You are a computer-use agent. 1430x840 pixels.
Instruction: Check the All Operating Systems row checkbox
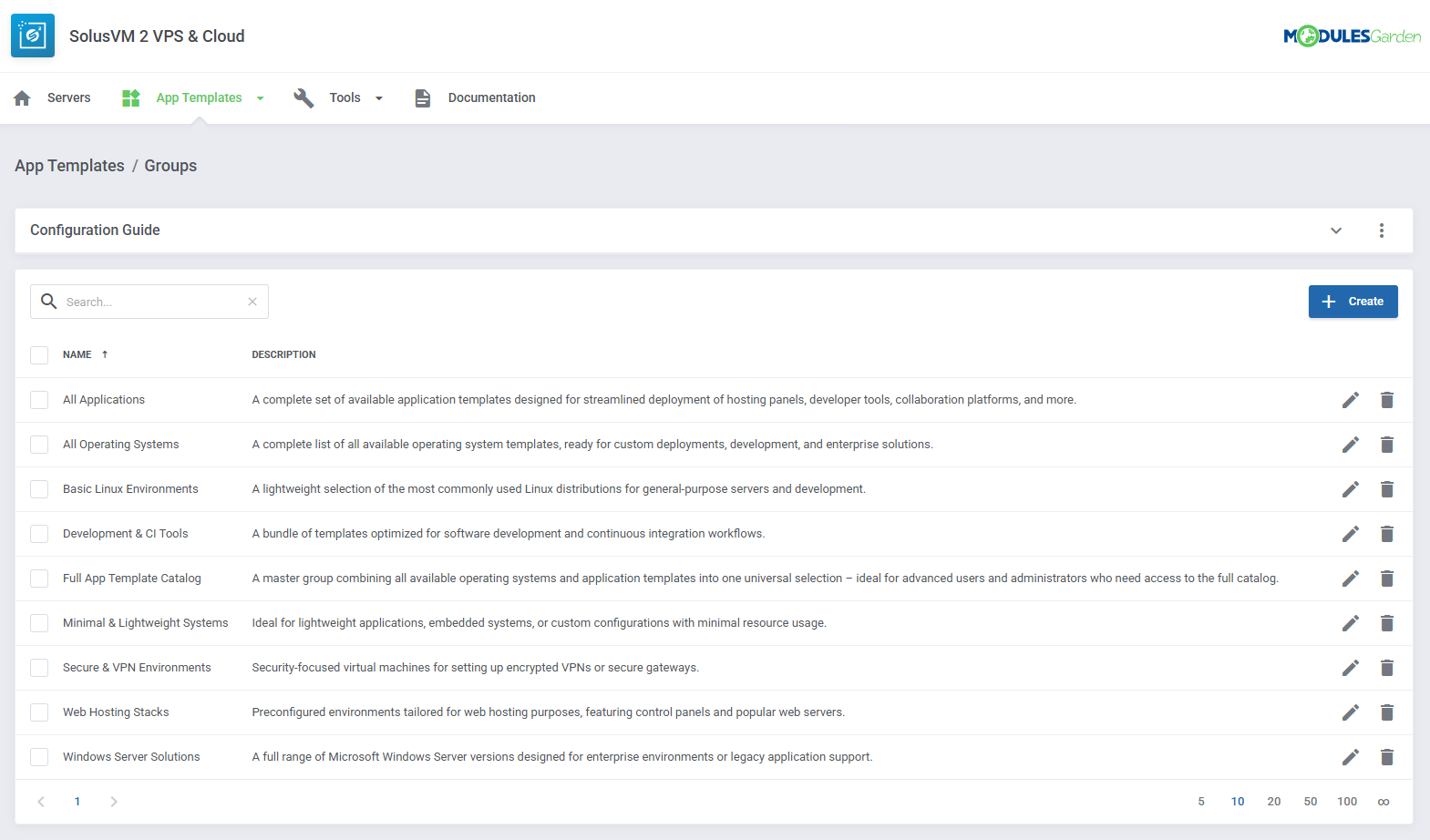tap(39, 445)
